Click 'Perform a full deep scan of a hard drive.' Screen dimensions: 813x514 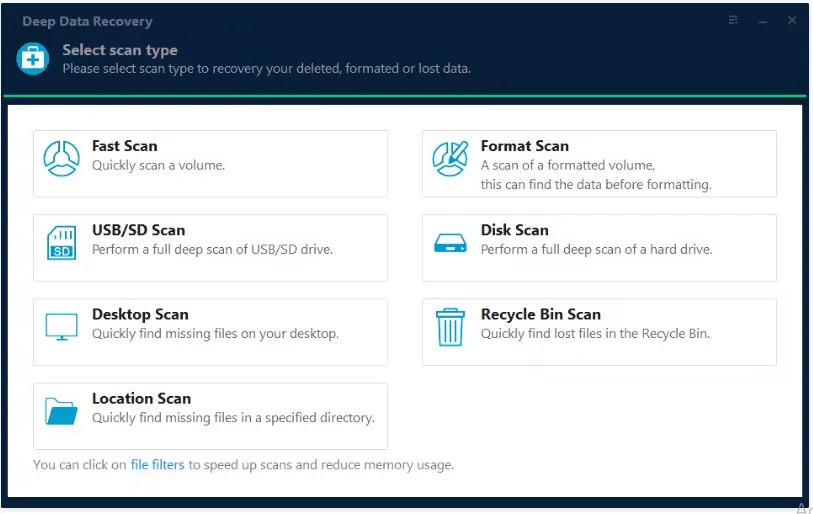click(596, 249)
